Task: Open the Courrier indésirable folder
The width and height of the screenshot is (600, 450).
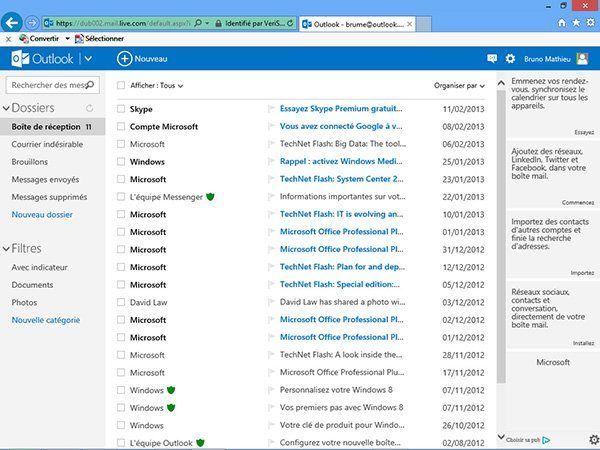Action: tap(46, 145)
